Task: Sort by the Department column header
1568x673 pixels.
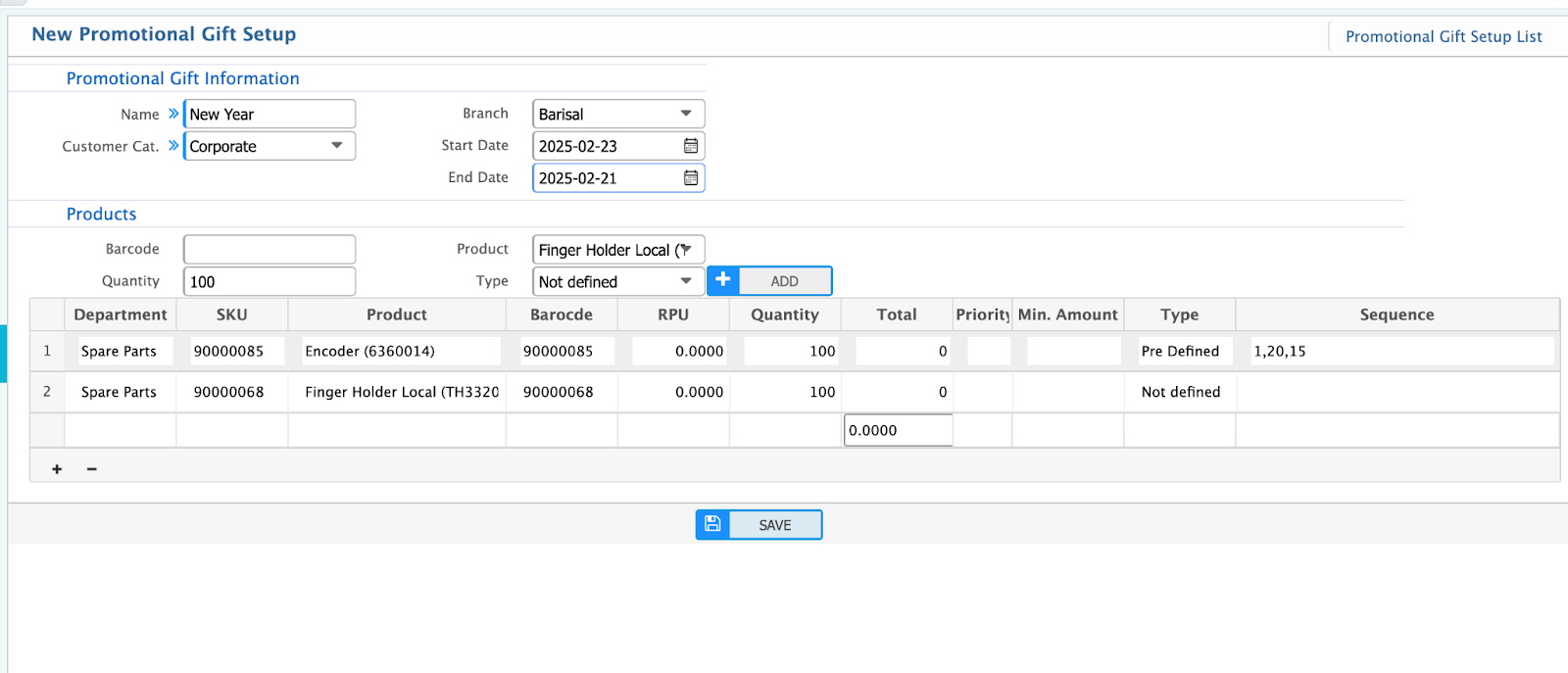Action: 121,314
